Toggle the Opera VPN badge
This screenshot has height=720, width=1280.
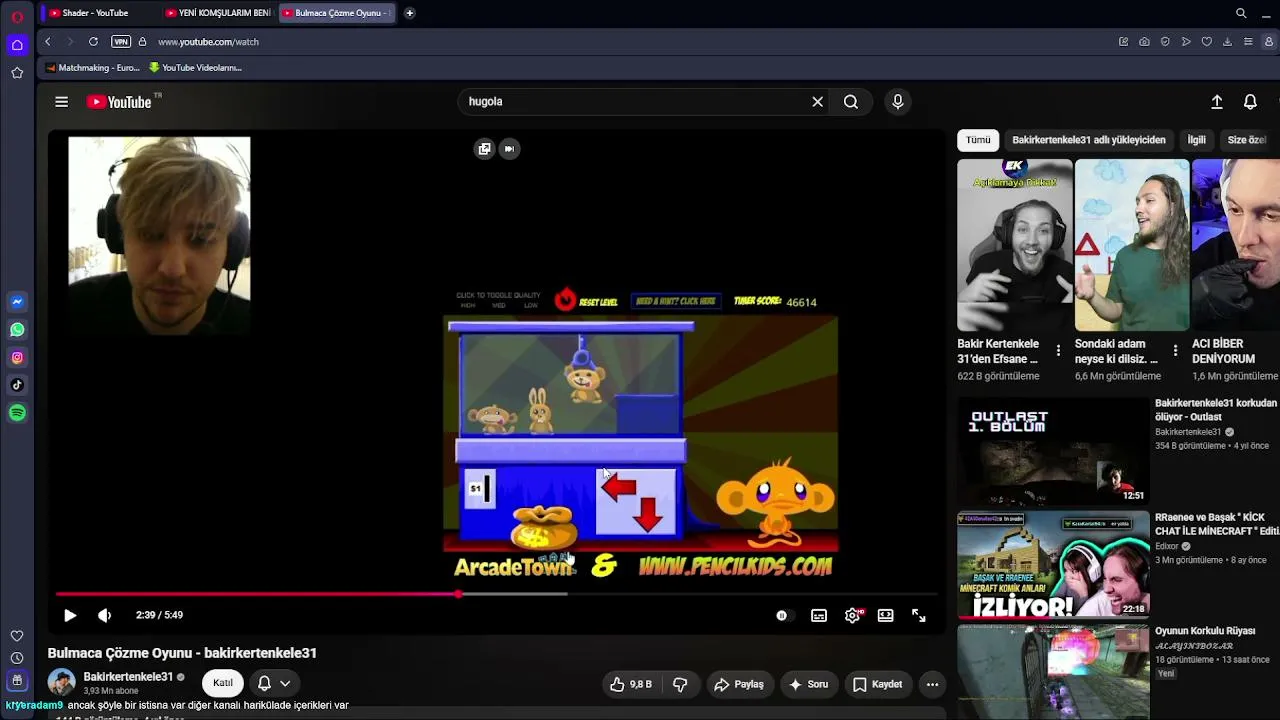coord(121,42)
